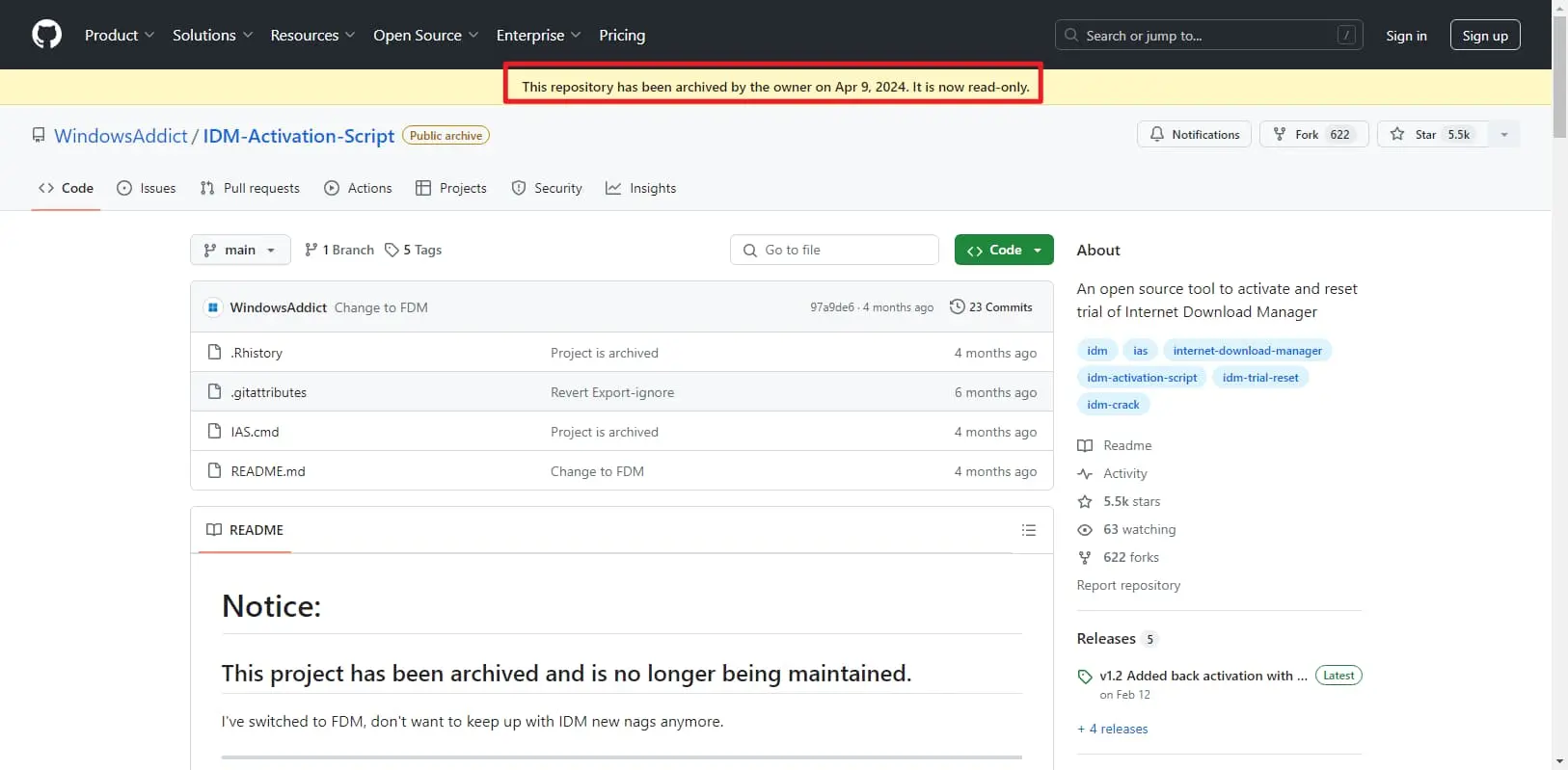The width and height of the screenshot is (1568, 770).
Task: Open commit hash 97a9de6
Action: (x=832, y=307)
